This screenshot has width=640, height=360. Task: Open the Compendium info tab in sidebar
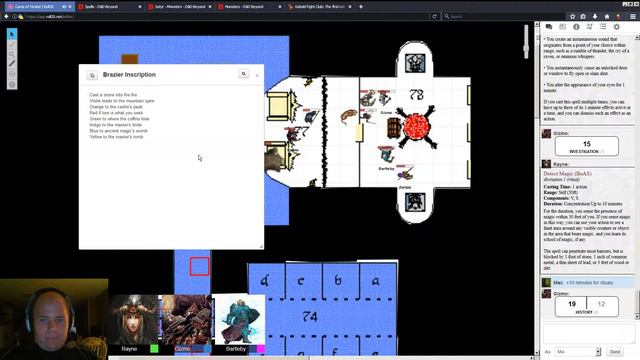pyautogui.click(x=576, y=27)
